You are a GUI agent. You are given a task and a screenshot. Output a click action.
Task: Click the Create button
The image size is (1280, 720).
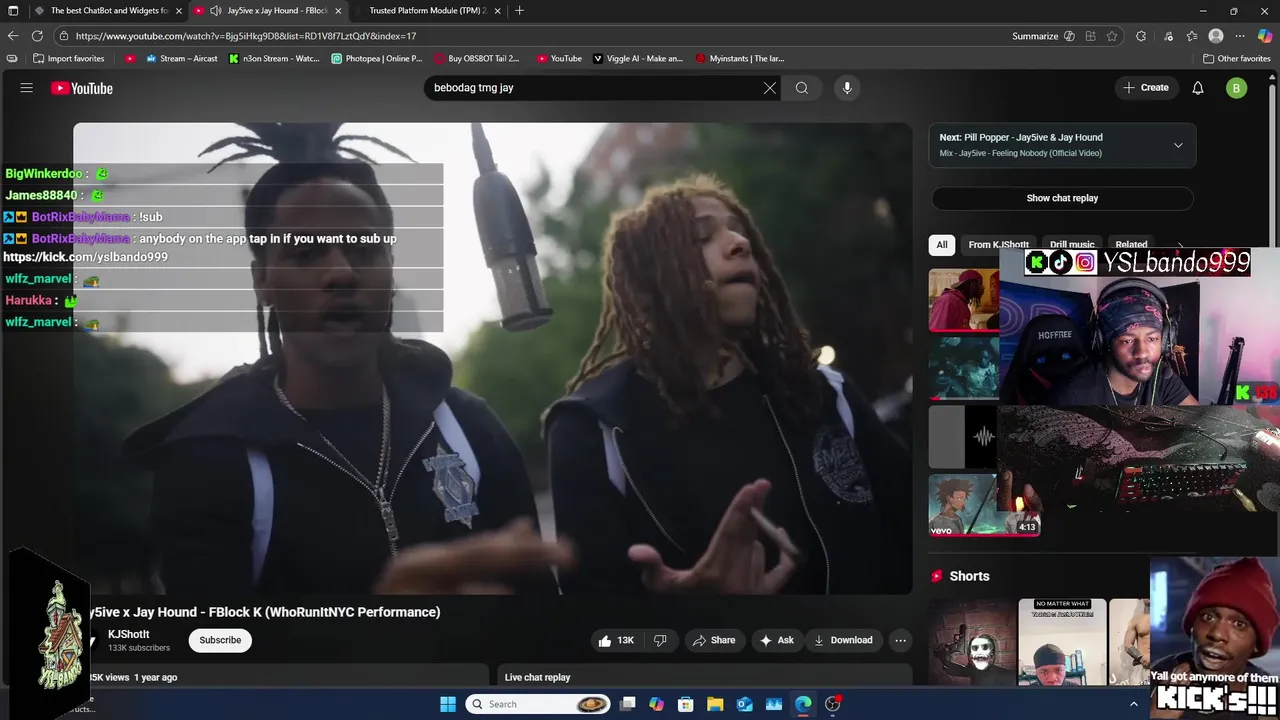(x=1146, y=88)
